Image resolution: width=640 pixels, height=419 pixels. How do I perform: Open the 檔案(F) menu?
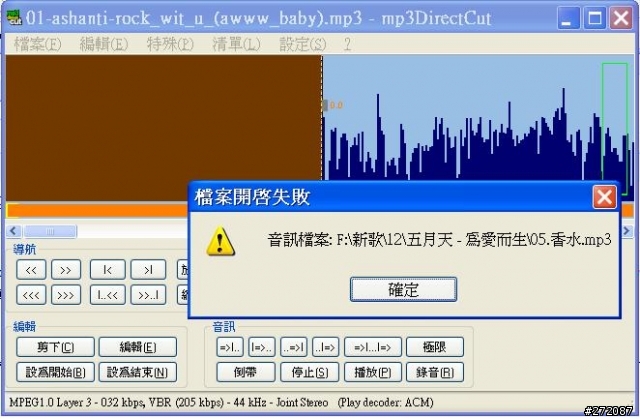tap(38, 44)
